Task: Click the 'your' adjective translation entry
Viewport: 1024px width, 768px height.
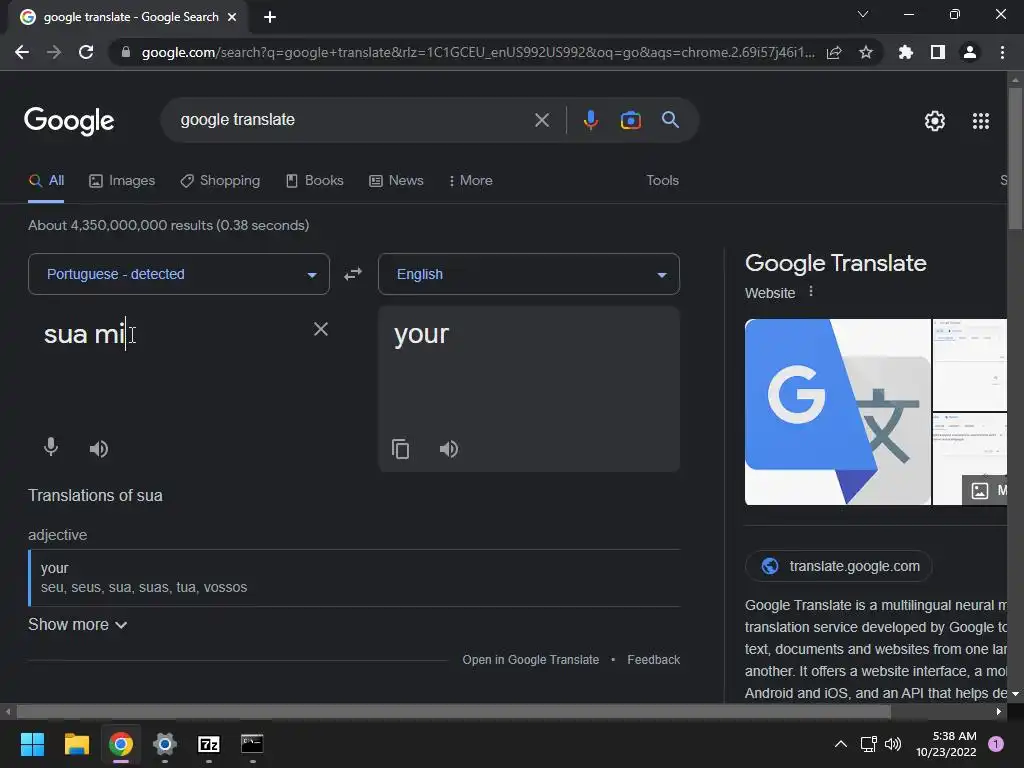Action: coord(354,578)
